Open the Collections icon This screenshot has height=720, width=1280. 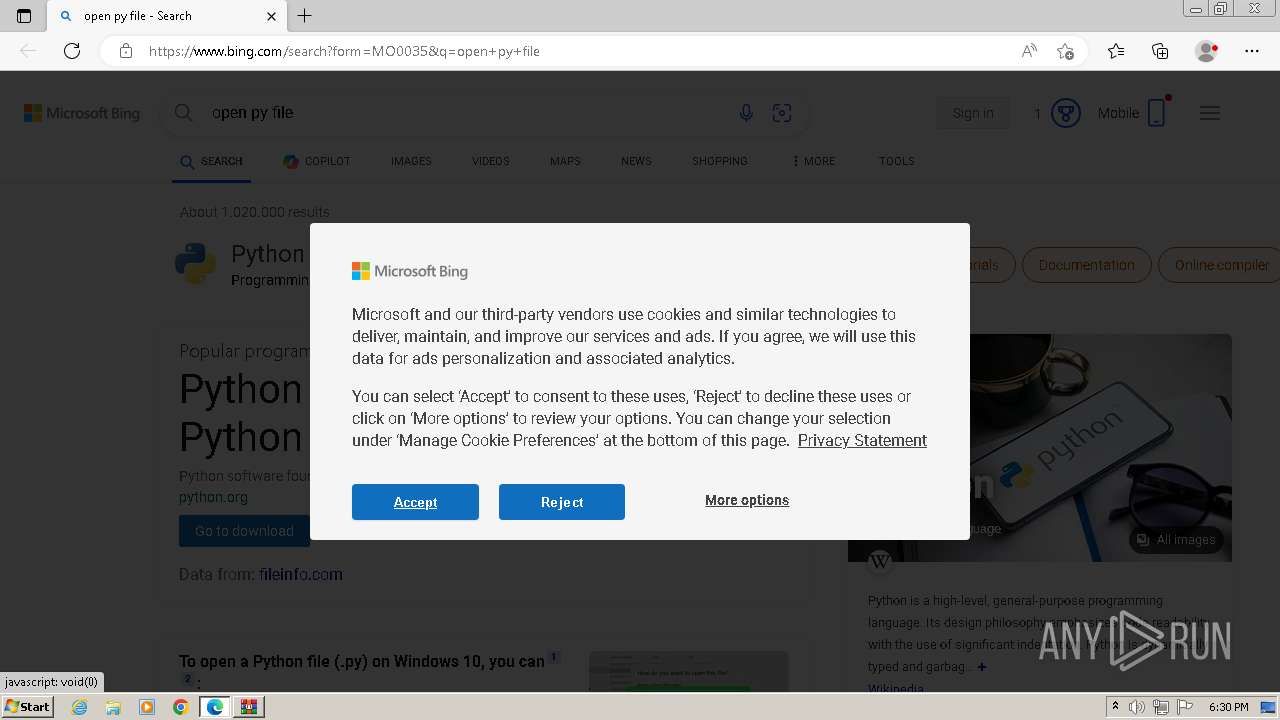tap(1160, 51)
